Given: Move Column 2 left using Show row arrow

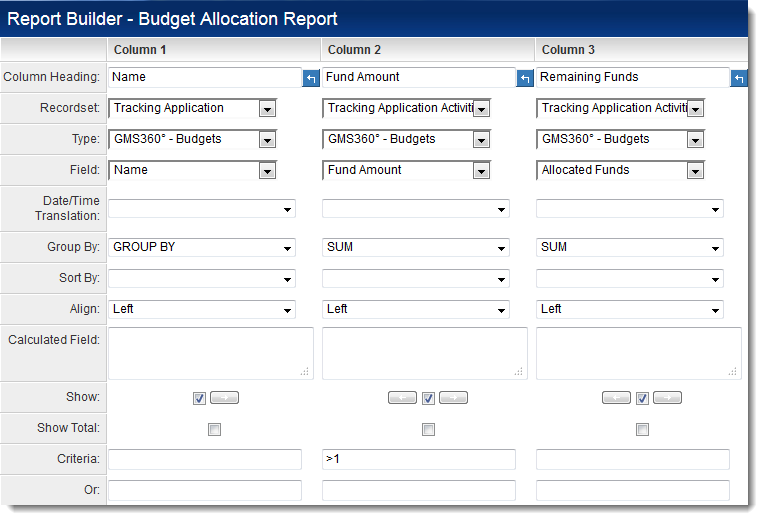Looking at the screenshot, I should click(402, 398).
